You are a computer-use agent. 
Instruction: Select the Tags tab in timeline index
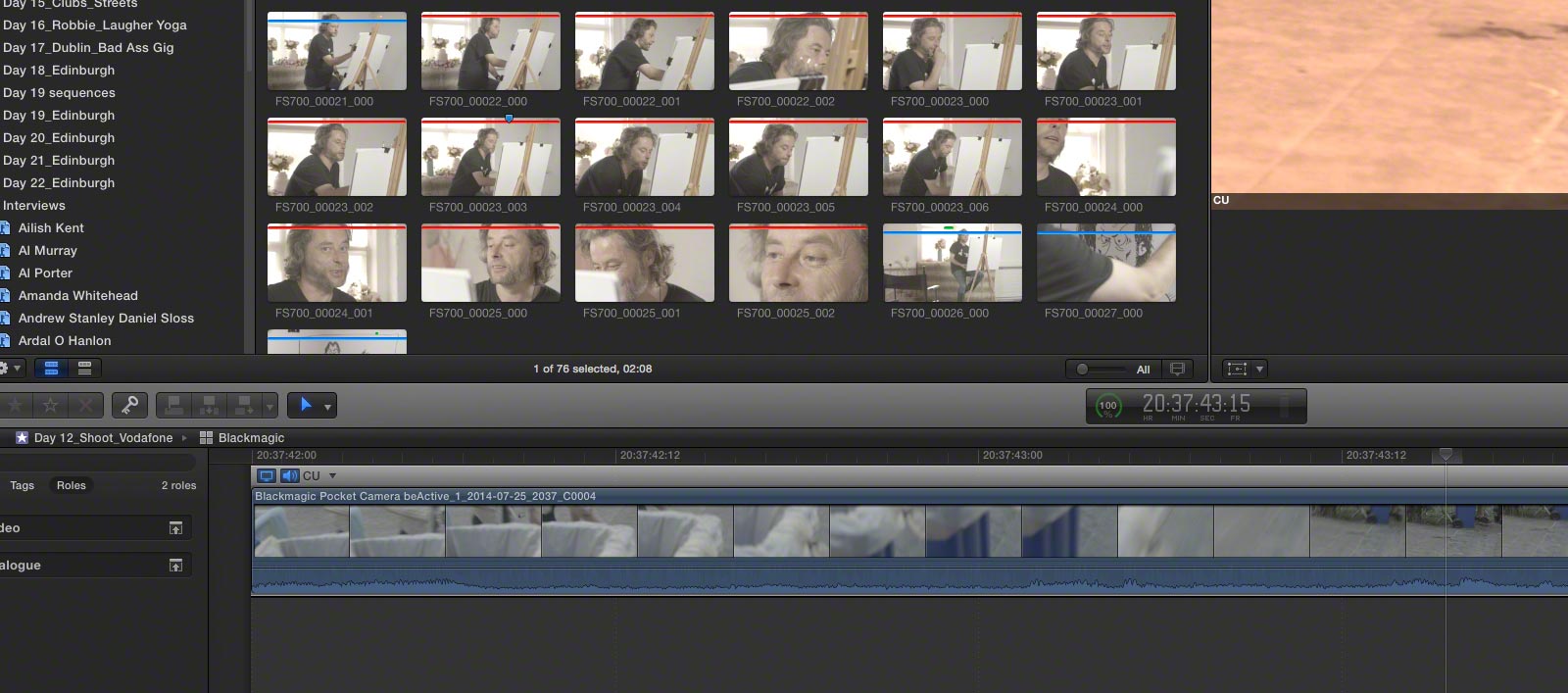(22, 485)
